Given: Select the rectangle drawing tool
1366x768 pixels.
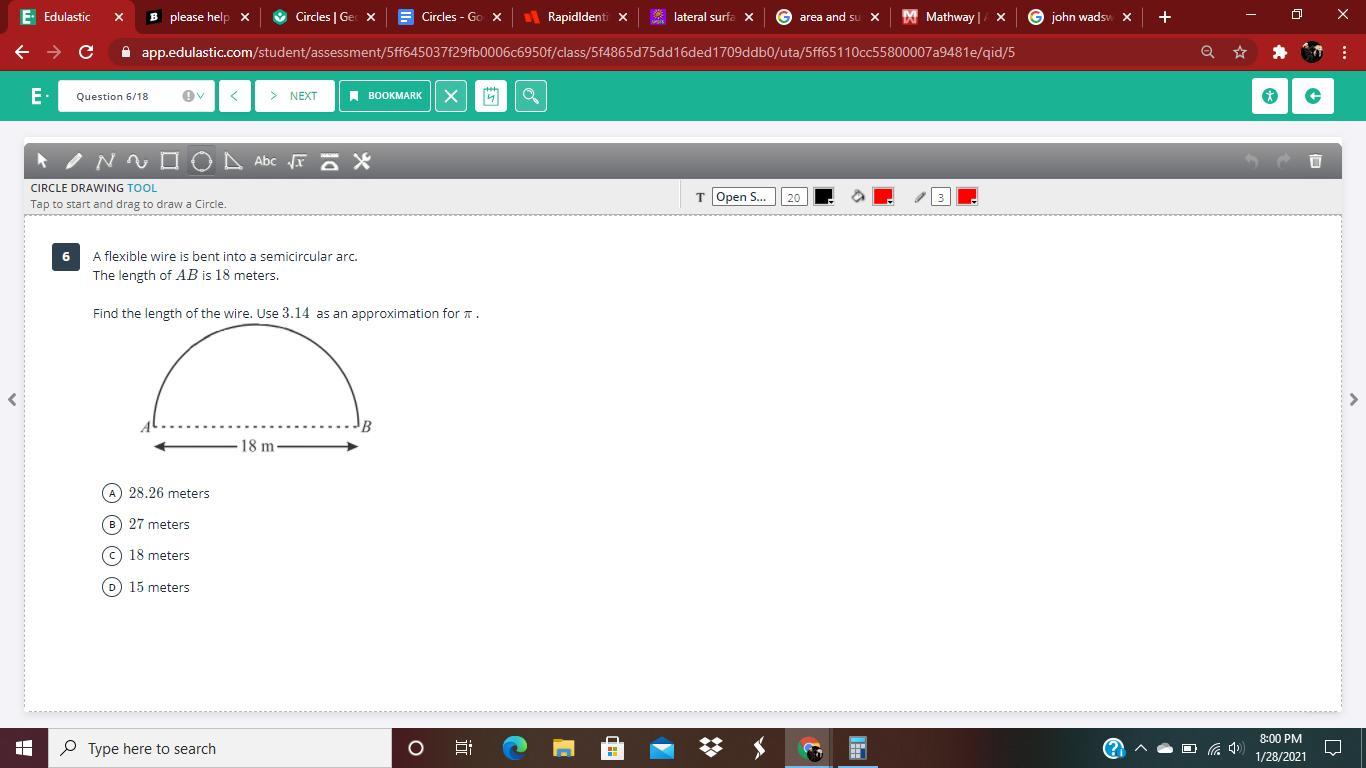Looking at the screenshot, I should click(x=169, y=161).
